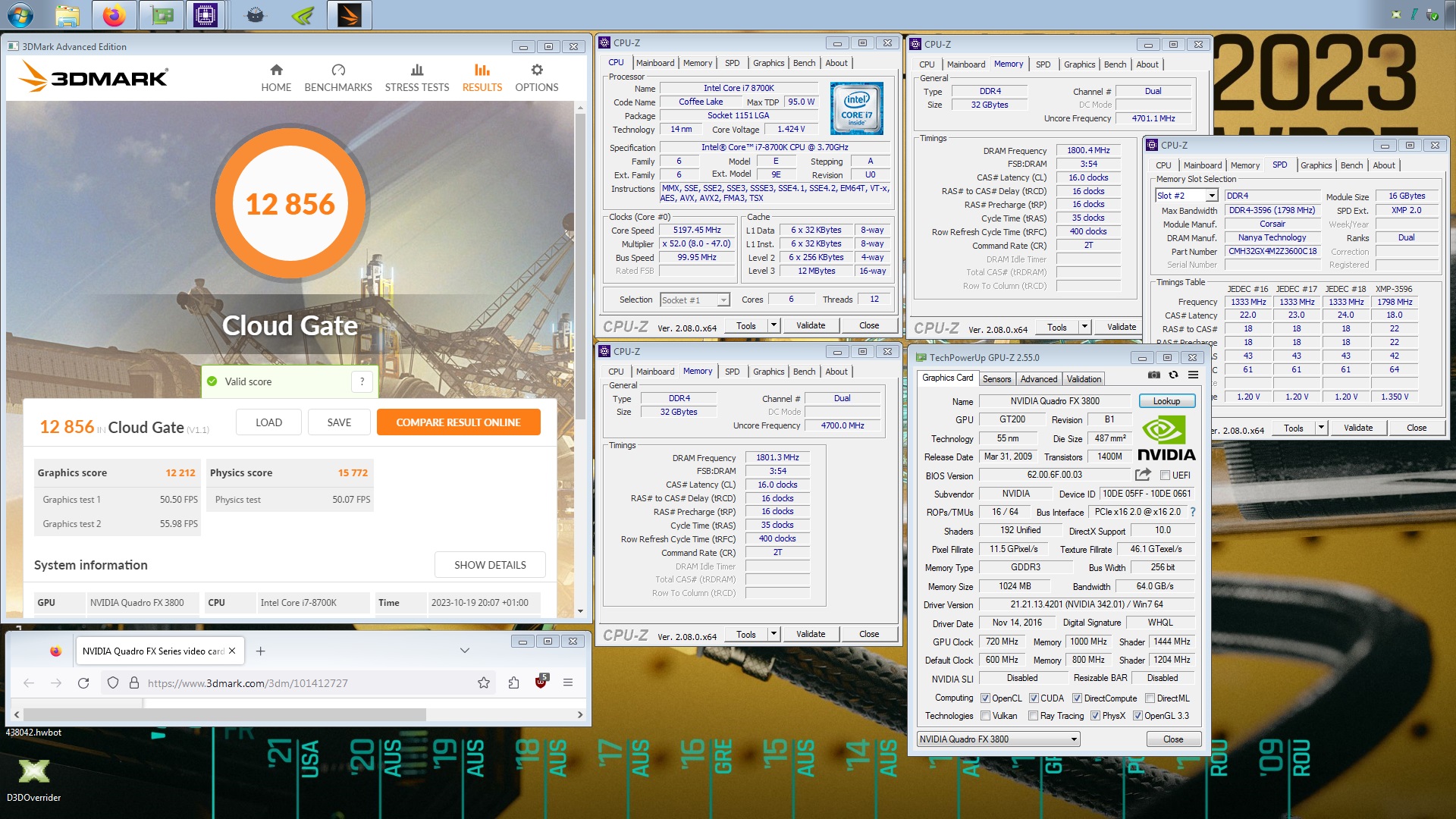The width and height of the screenshot is (1456, 819).
Task: Open 3DMark Options via gear icon
Action: click(x=537, y=71)
